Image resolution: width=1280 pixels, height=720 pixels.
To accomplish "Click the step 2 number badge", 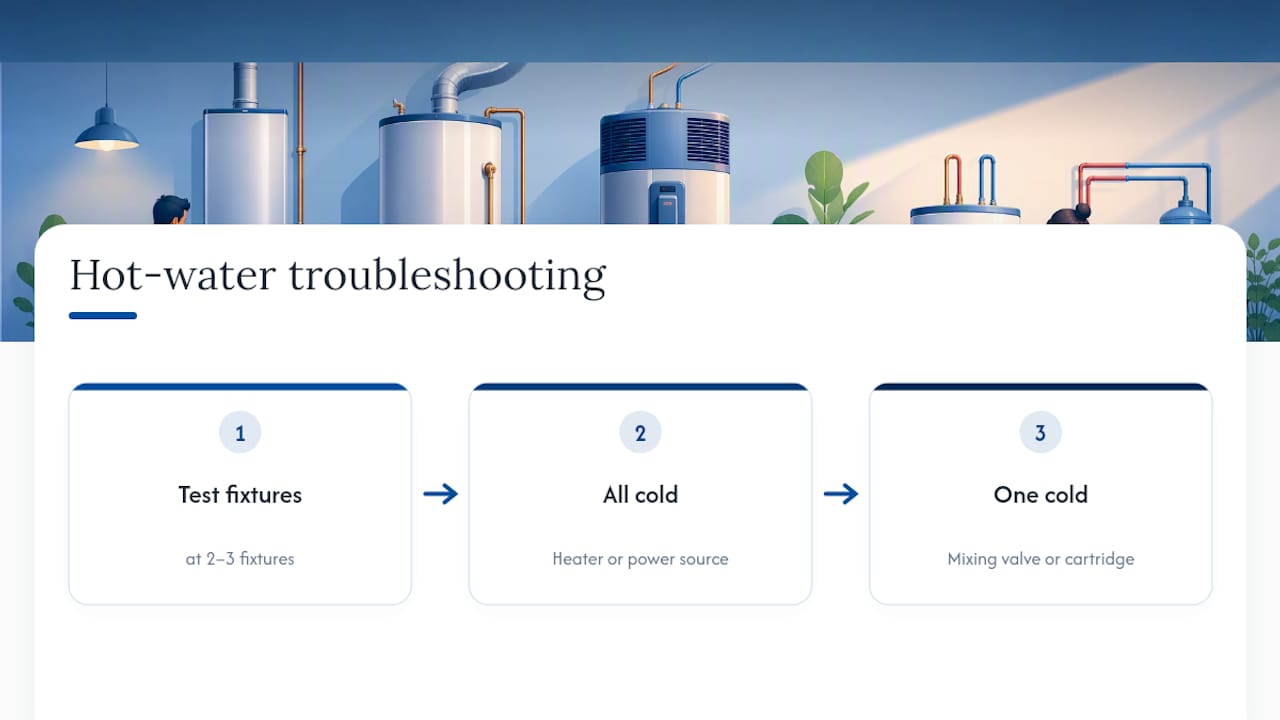I will click(640, 433).
